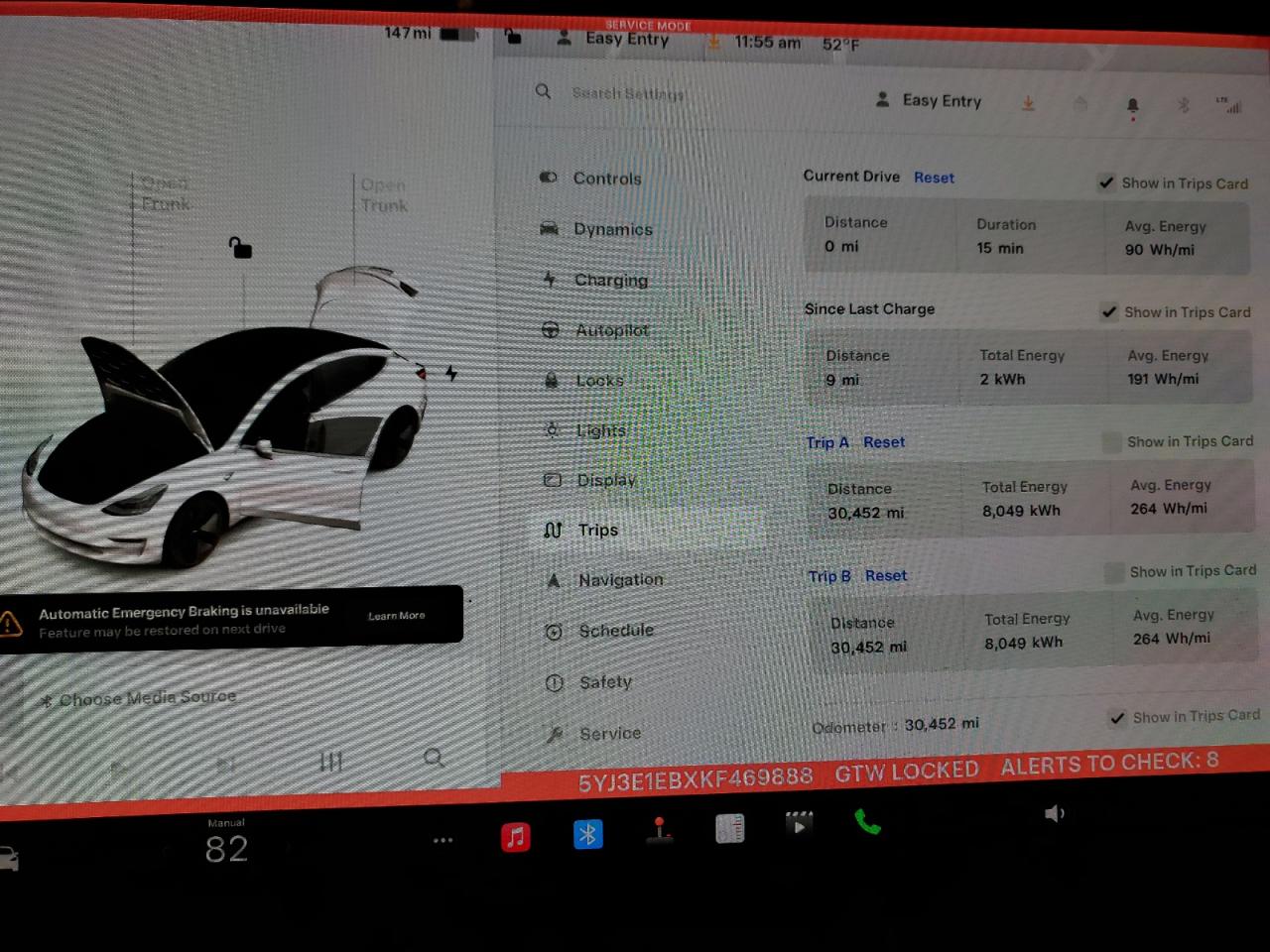This screenshot has width=1270, height=952.
Task: Click ALERTS TO CHECK: 8 in service bar
Action: click(1109, 764)
